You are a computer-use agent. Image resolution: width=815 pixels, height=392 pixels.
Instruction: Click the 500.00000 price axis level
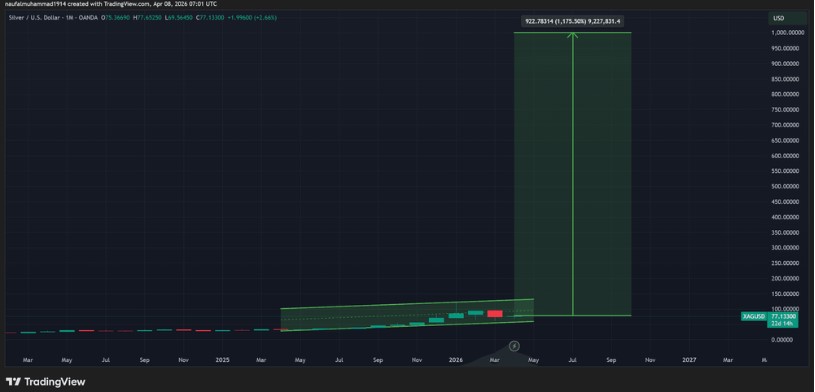pyautogui.click(x=786, y=186)
